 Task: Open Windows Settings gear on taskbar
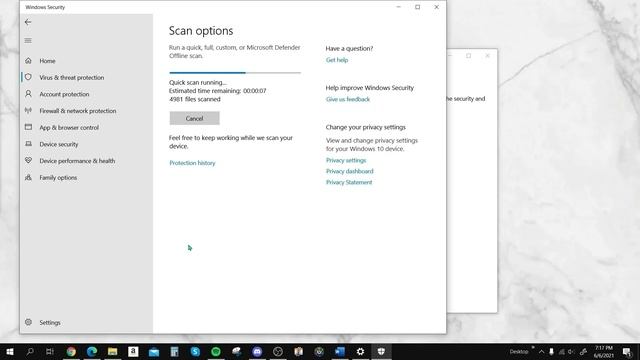point(360,351)
